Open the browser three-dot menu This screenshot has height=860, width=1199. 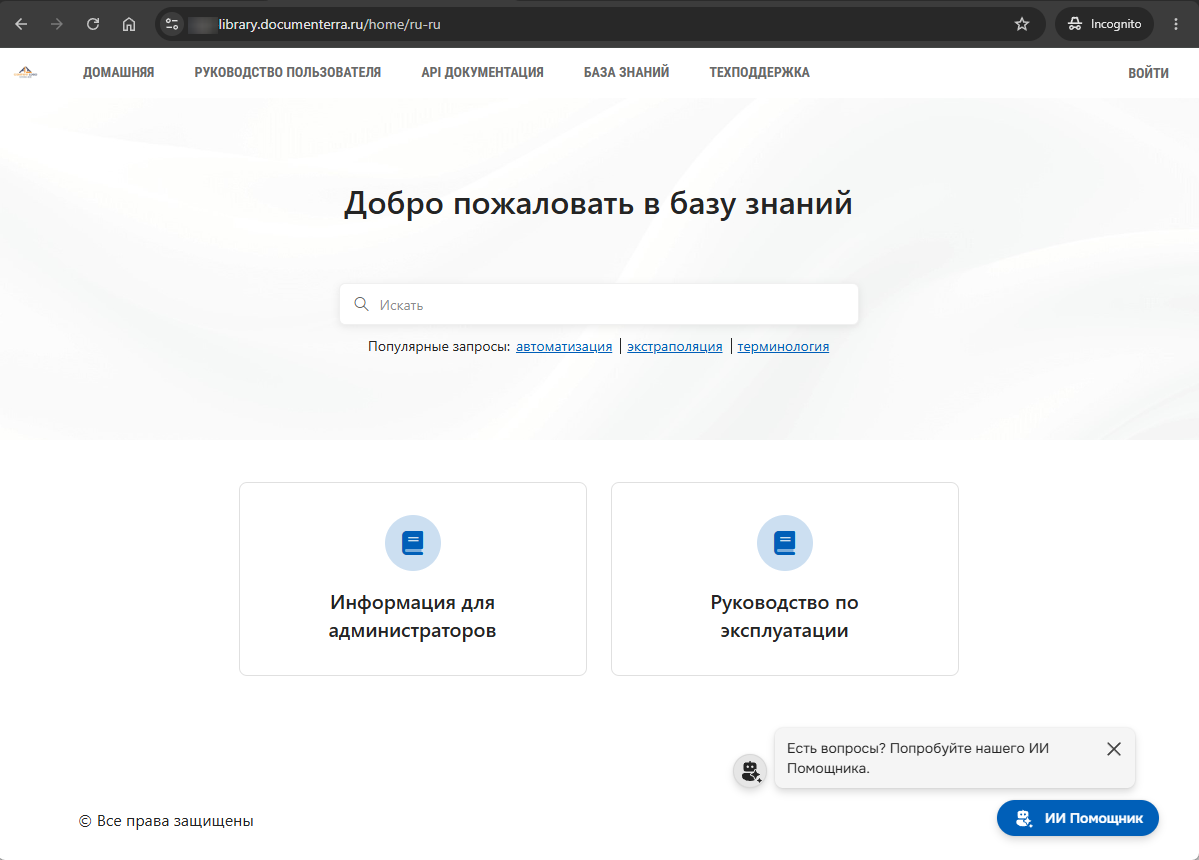click(1176, 24)
